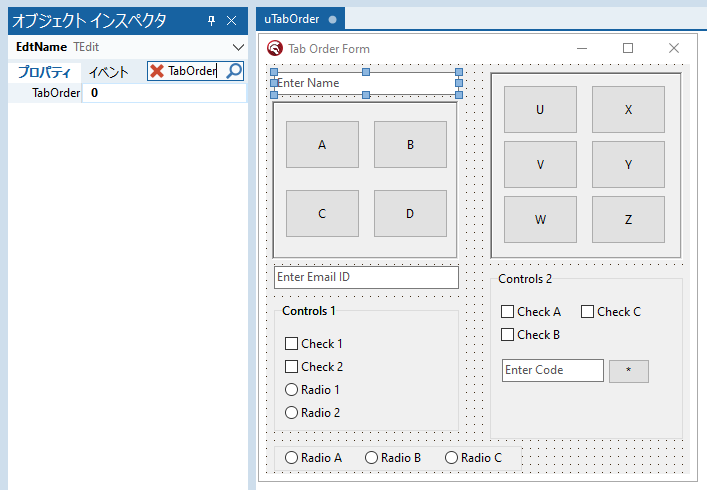The image size is (707, 490).
Task: Toggle the Check B checkbox
Action: click(507, 335)
